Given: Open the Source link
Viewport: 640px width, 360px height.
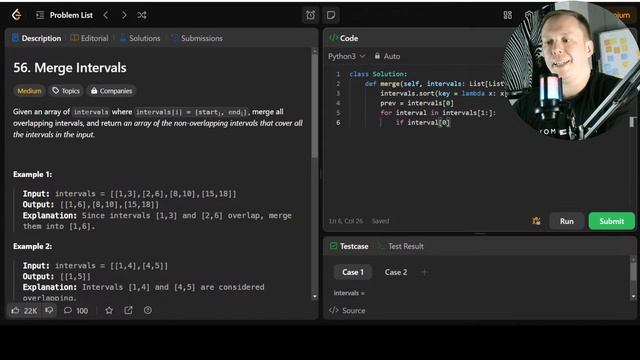Looking at the screenshot, I should [x=347, y=310].
